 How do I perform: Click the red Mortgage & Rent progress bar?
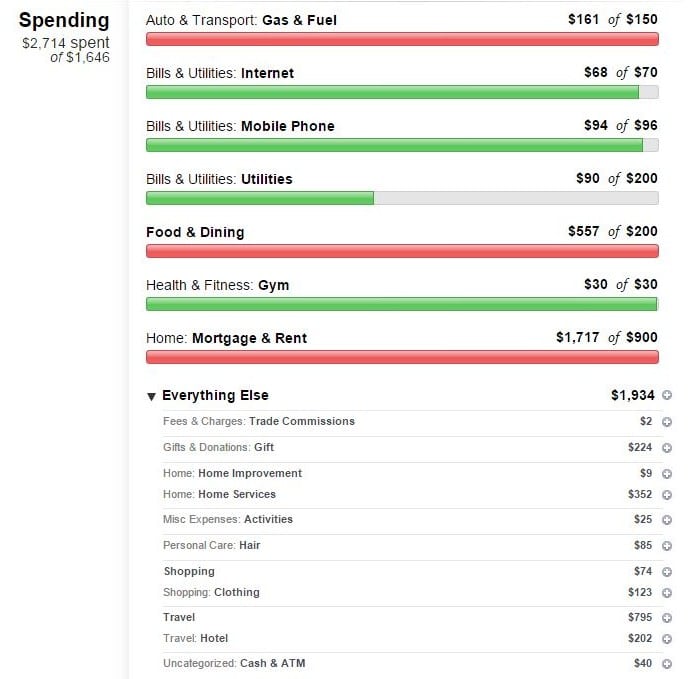[402, 357]
